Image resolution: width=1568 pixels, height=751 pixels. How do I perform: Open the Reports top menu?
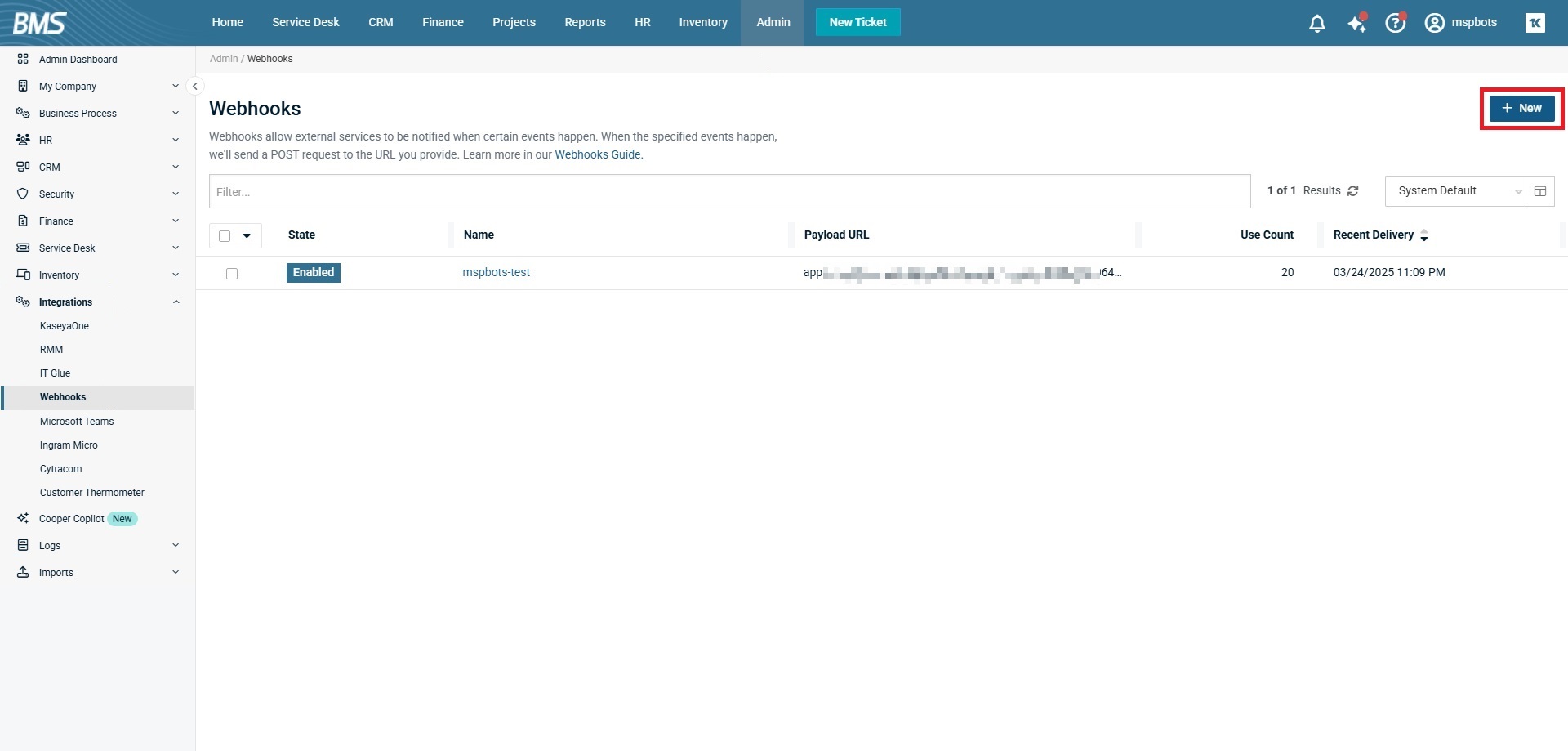pos(585,23)
